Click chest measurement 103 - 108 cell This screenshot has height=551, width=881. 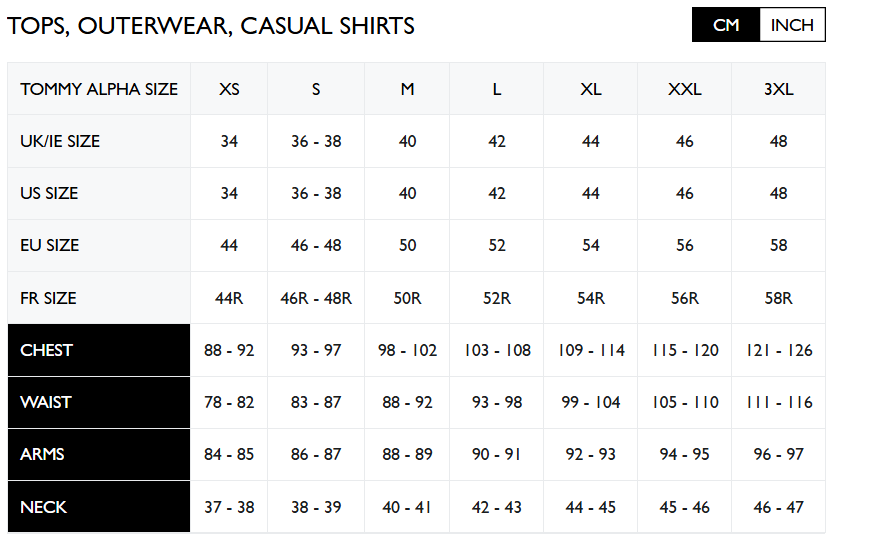(x=497, y=350)
